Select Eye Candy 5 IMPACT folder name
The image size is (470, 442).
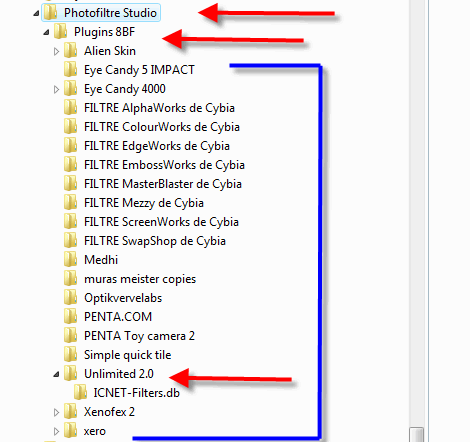[139, 70]
